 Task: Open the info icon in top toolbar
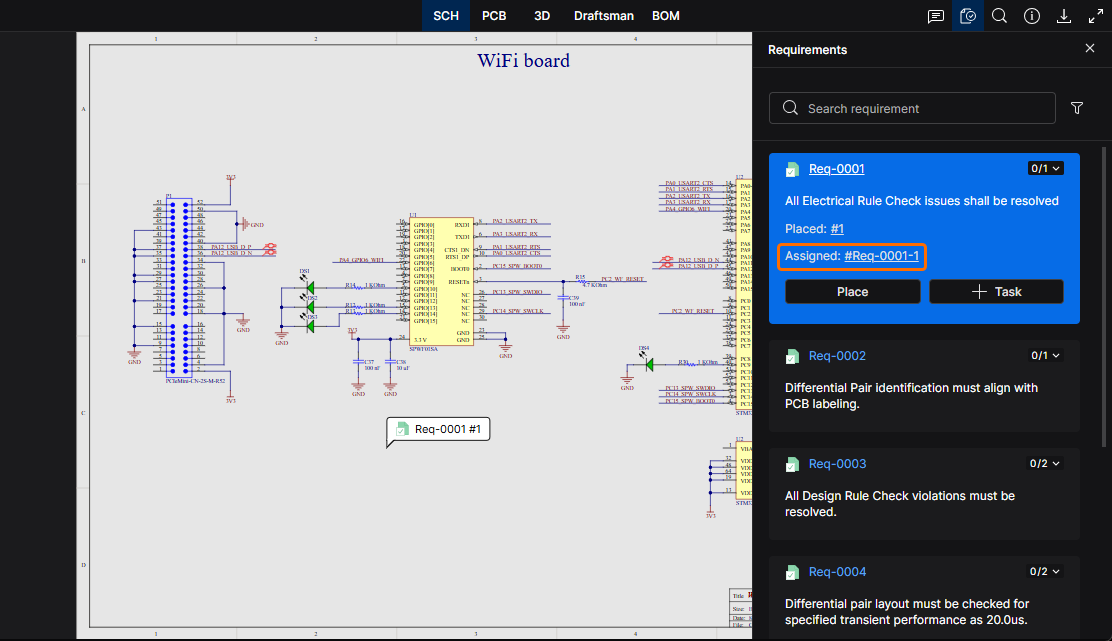[1032, 16]
